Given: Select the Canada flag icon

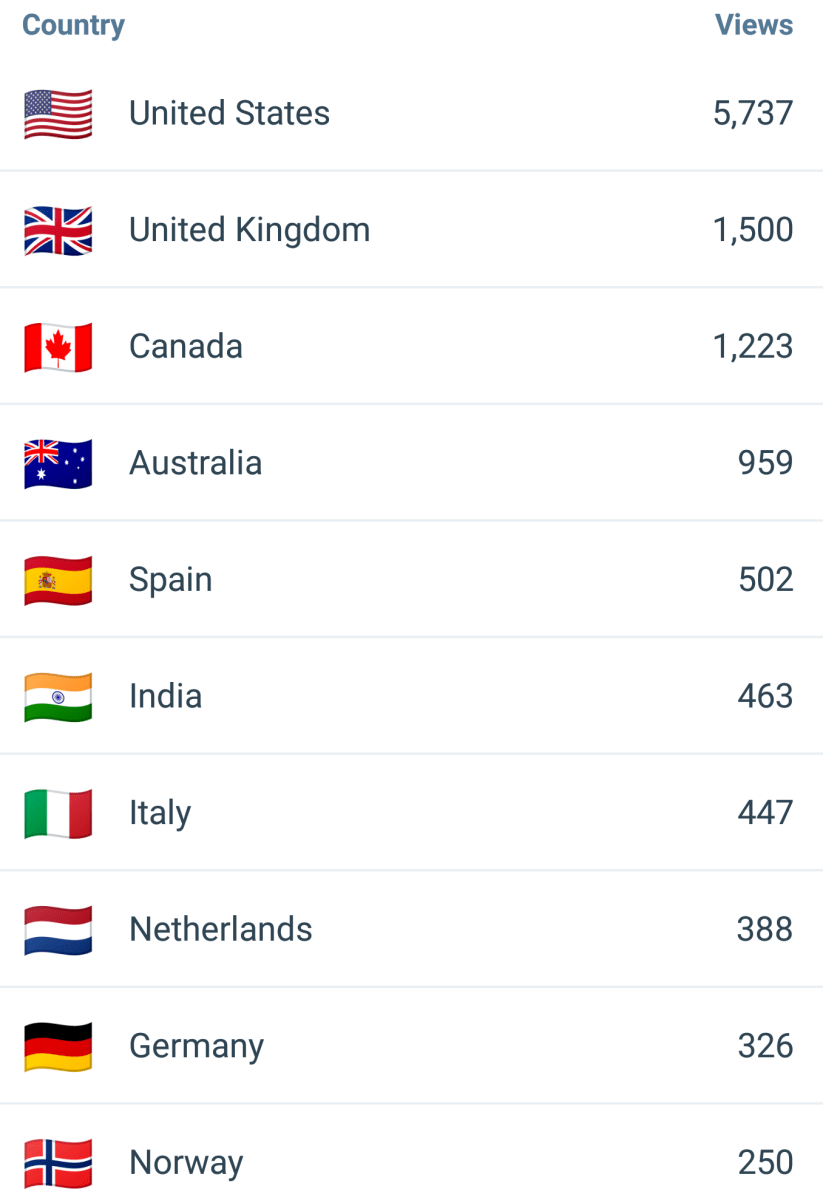Looking at the screenshot, I should pyautogui.click(x=58, y=347).
